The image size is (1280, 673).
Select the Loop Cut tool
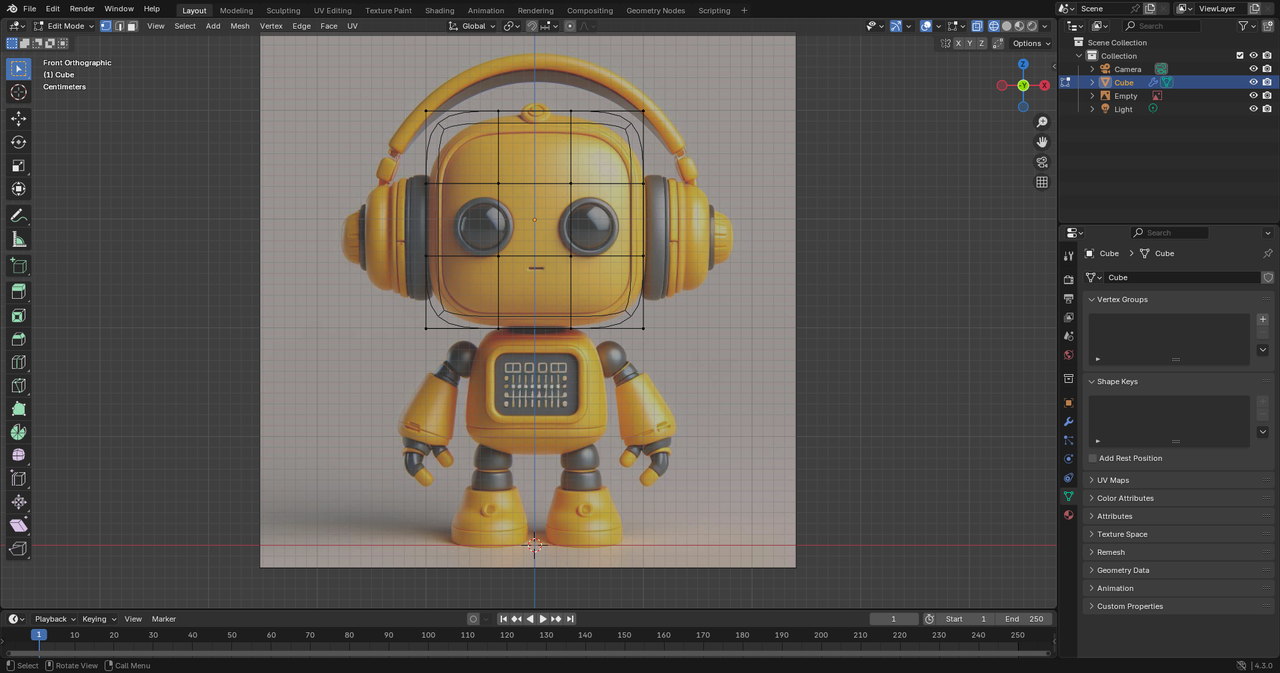[18, 362]
